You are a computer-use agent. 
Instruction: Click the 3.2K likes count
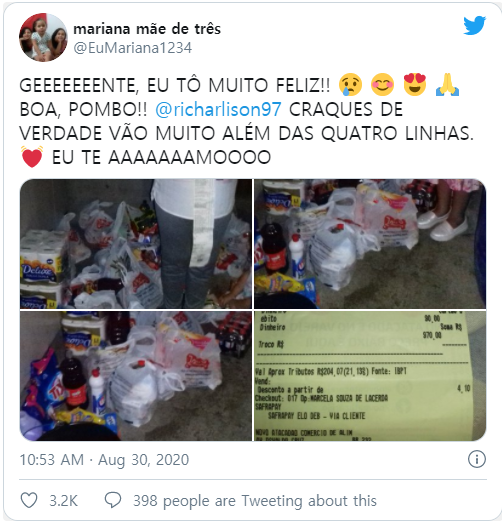click(x=63, y=501)
